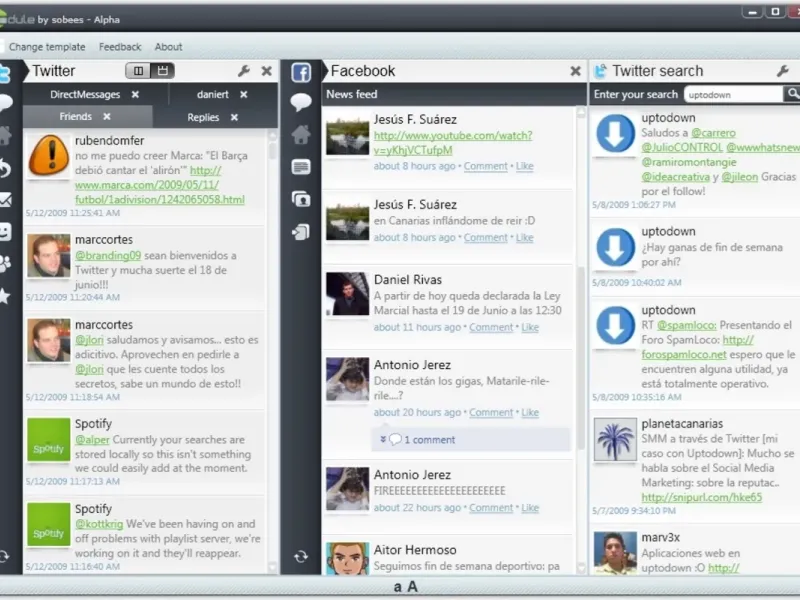Open Twitter search settings wrench icon
Viewport: 800px width, 600px height.
point(783,71)
